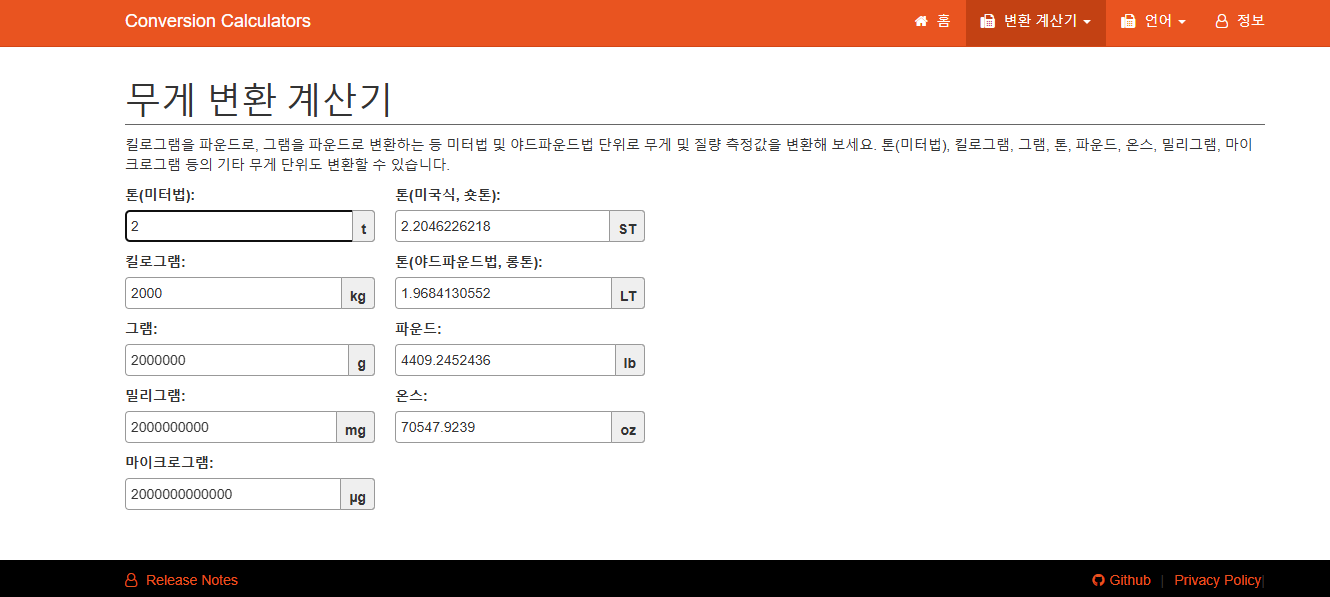The image size is (1330, 597).
Task: Click the oz unit badge next to the ounces field
Action: [628, 427]
